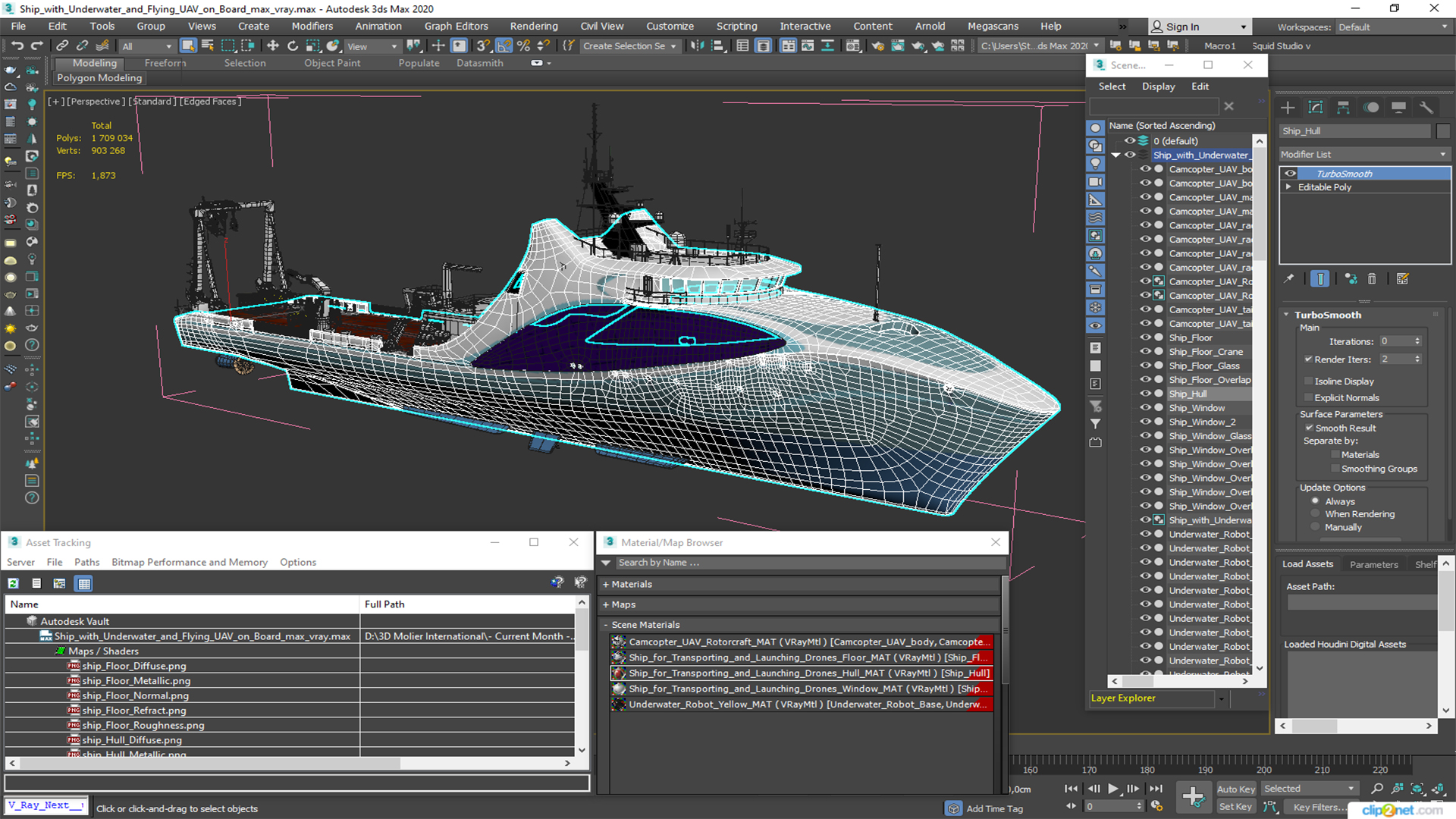Toggle the Percent Snap icon
The width and height of the screenshot is (1456, 819).
(x=523, y=45)
